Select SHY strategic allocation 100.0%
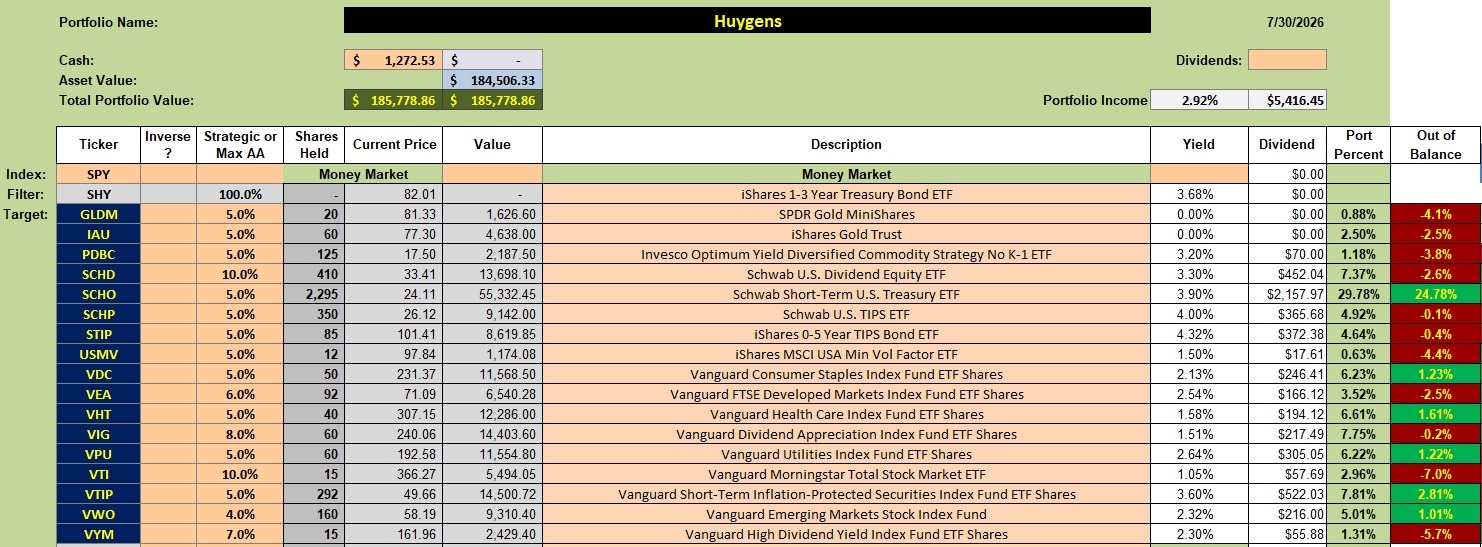This screenshot has width=1482, height=547. pyautogui.click(x=240, y=194)
